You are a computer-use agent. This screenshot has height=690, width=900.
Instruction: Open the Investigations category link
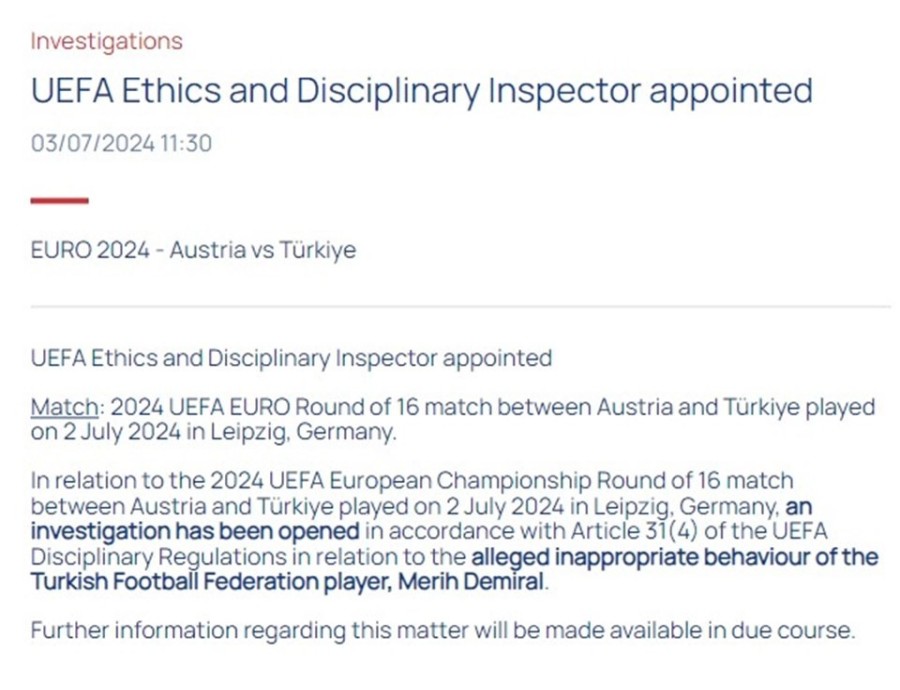106,41
